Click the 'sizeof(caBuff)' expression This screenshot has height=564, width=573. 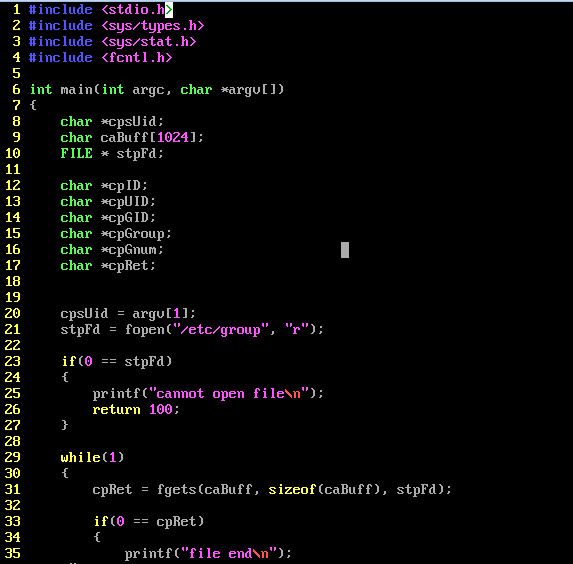click(x=325, y=489)
